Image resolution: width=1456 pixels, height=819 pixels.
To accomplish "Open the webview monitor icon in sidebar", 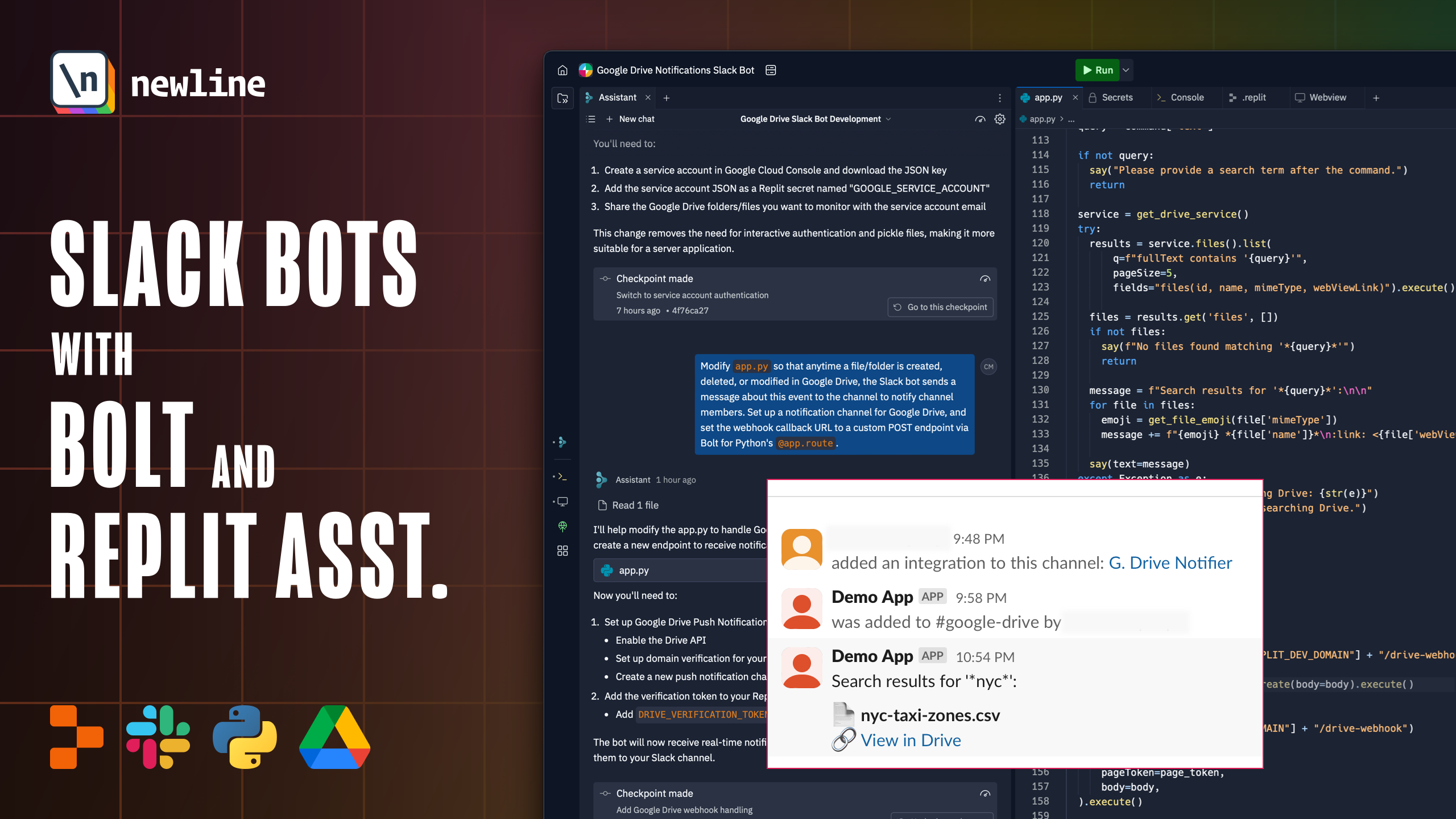I will click(x=562, y=502).
